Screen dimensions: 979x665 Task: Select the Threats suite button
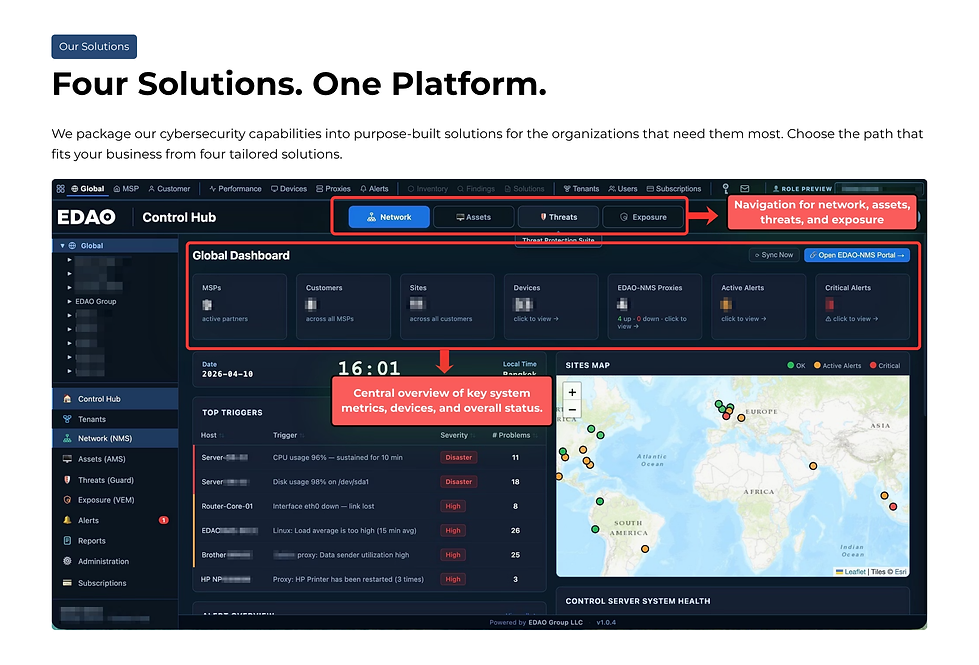[558, 217]
